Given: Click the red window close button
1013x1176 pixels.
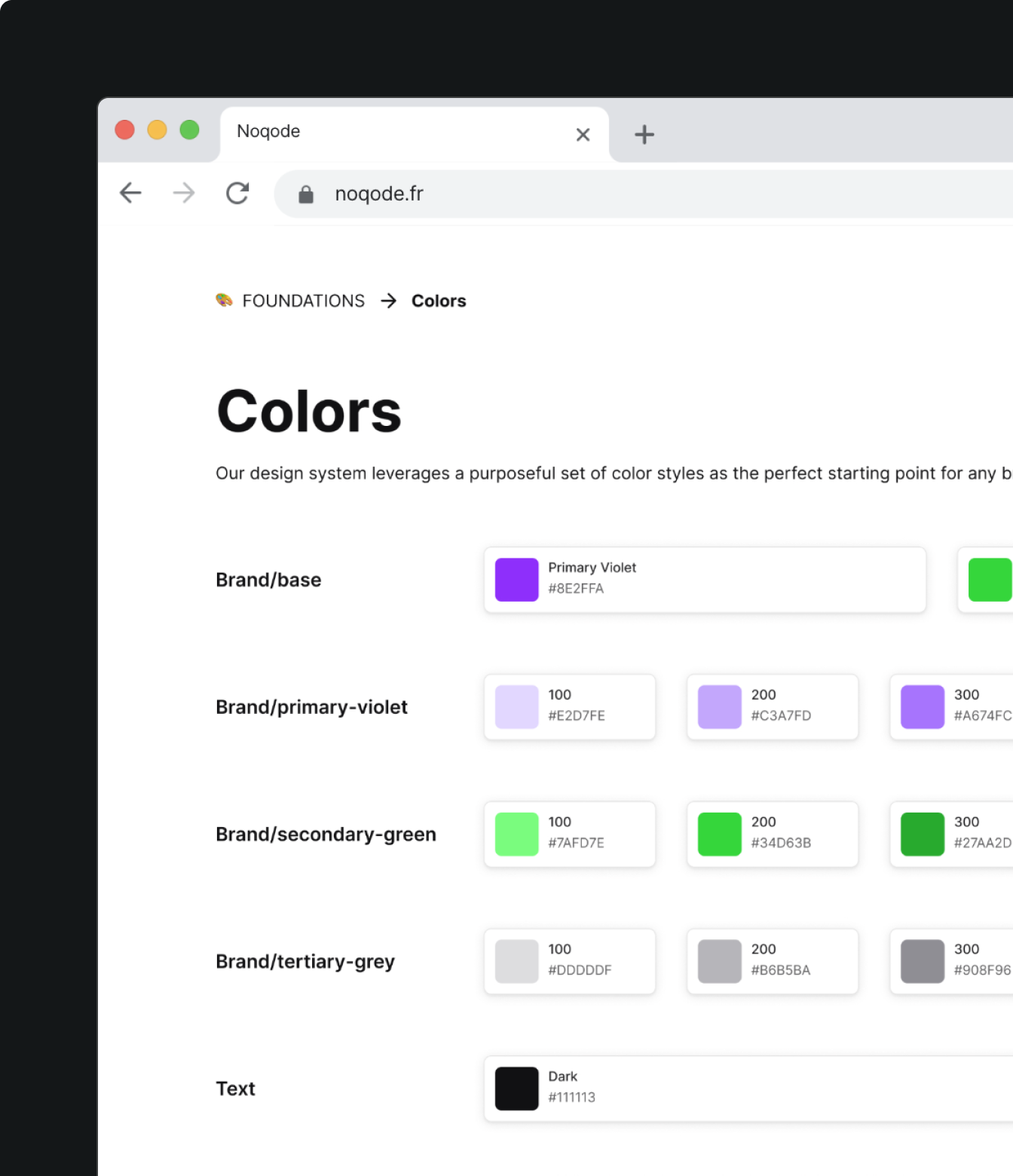Looking at the screenshot, I should tap(125, 130).
